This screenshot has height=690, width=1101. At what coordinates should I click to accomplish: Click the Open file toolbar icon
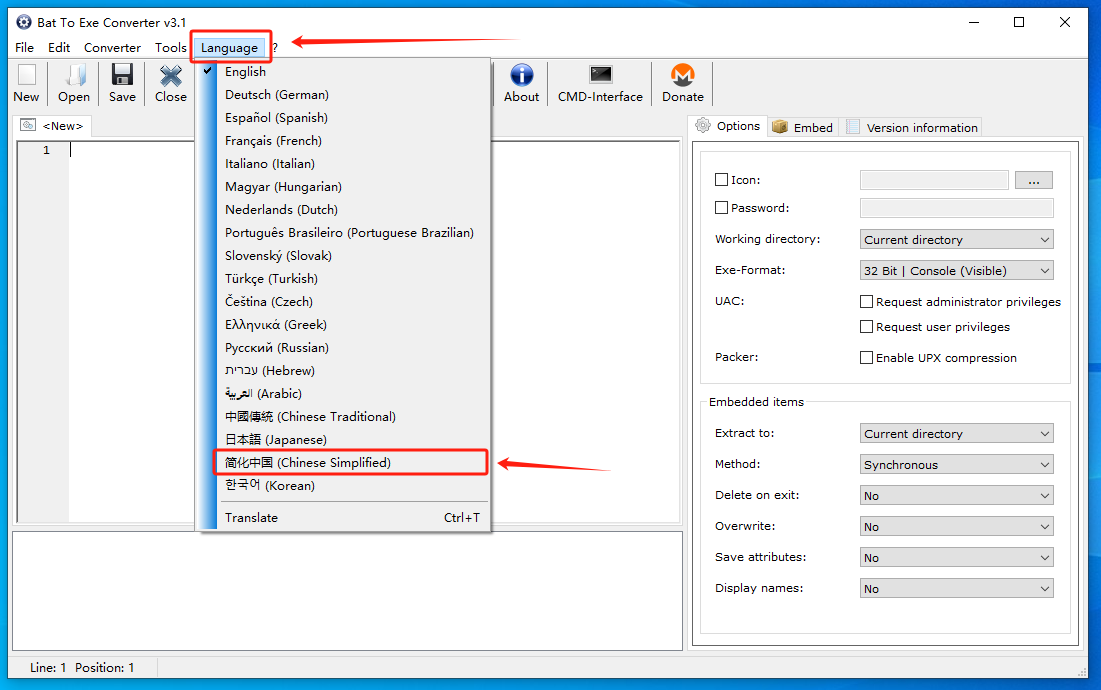74,75
